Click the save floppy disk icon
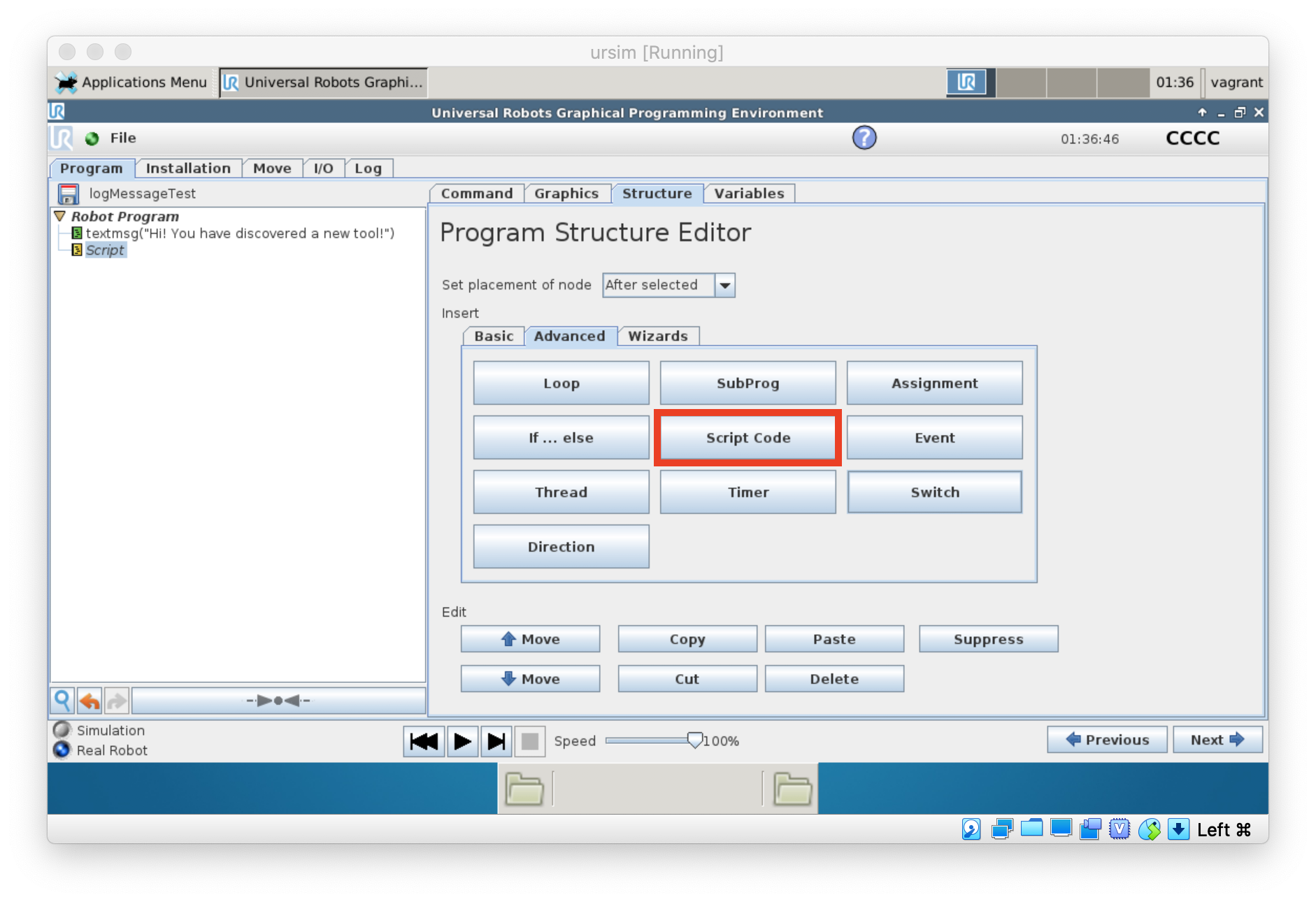Viewport: 1316px width, 902px height. click(x=69, y=194)
